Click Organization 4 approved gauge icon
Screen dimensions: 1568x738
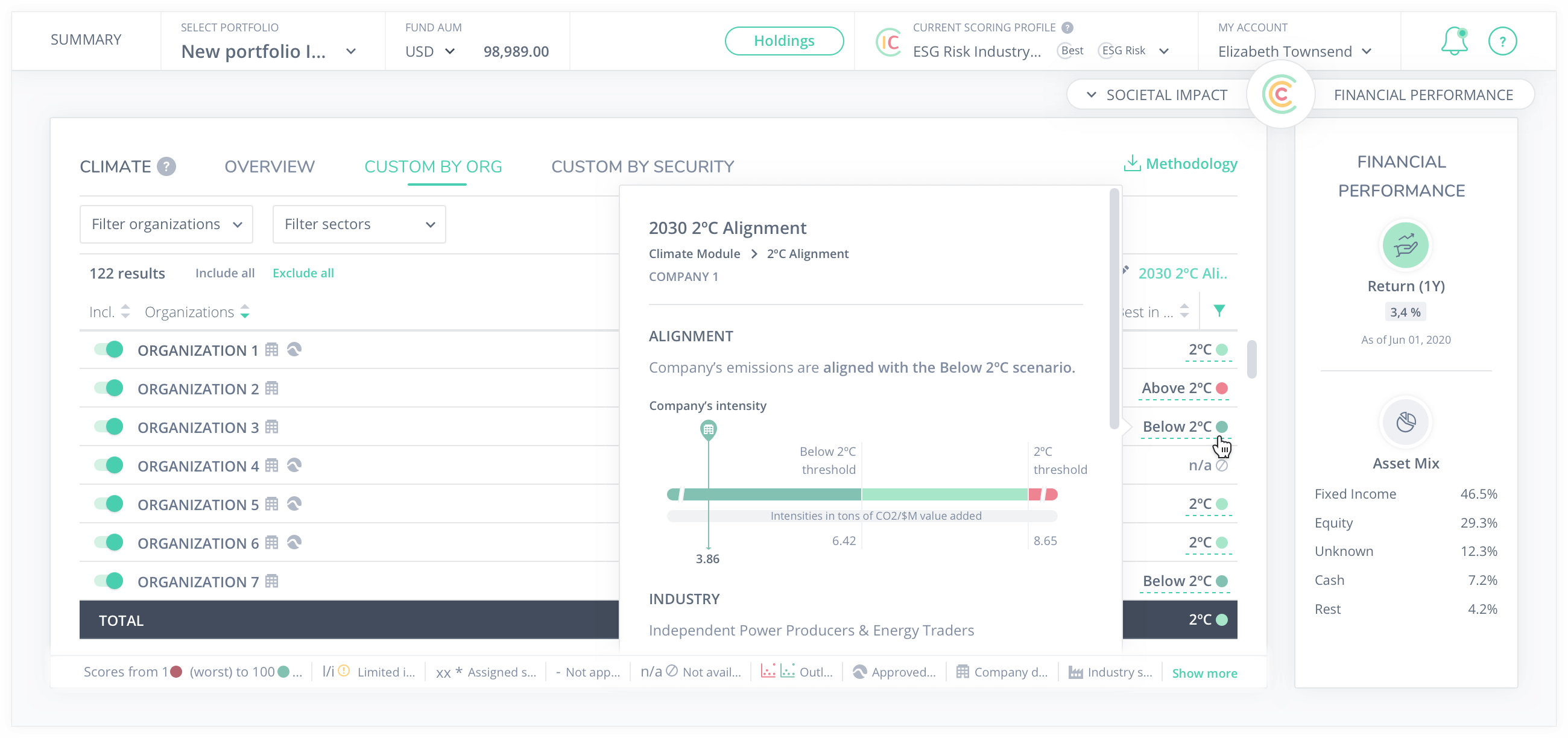click(294, 465)
